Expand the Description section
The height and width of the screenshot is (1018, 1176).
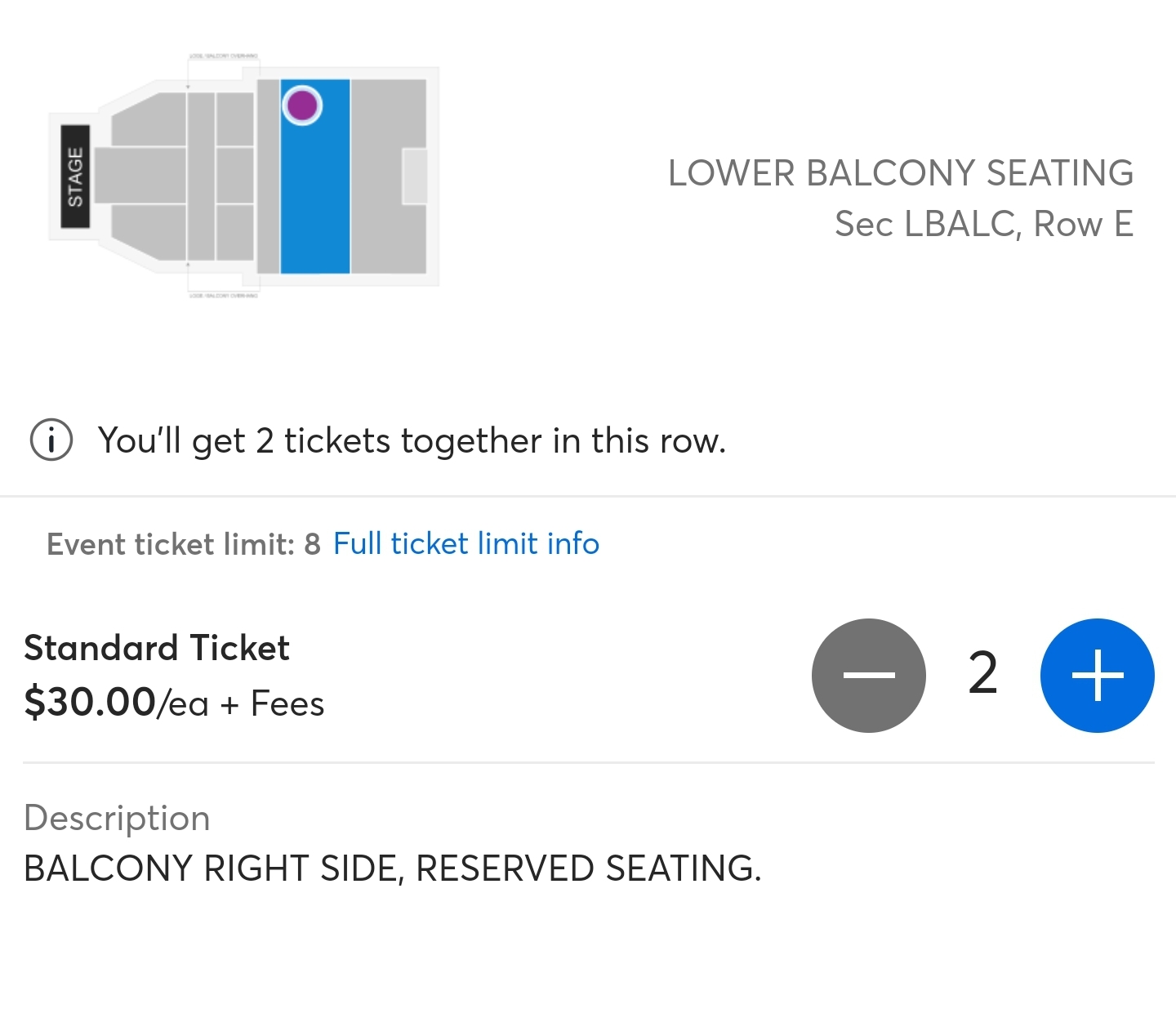click(x=118, y=818)
